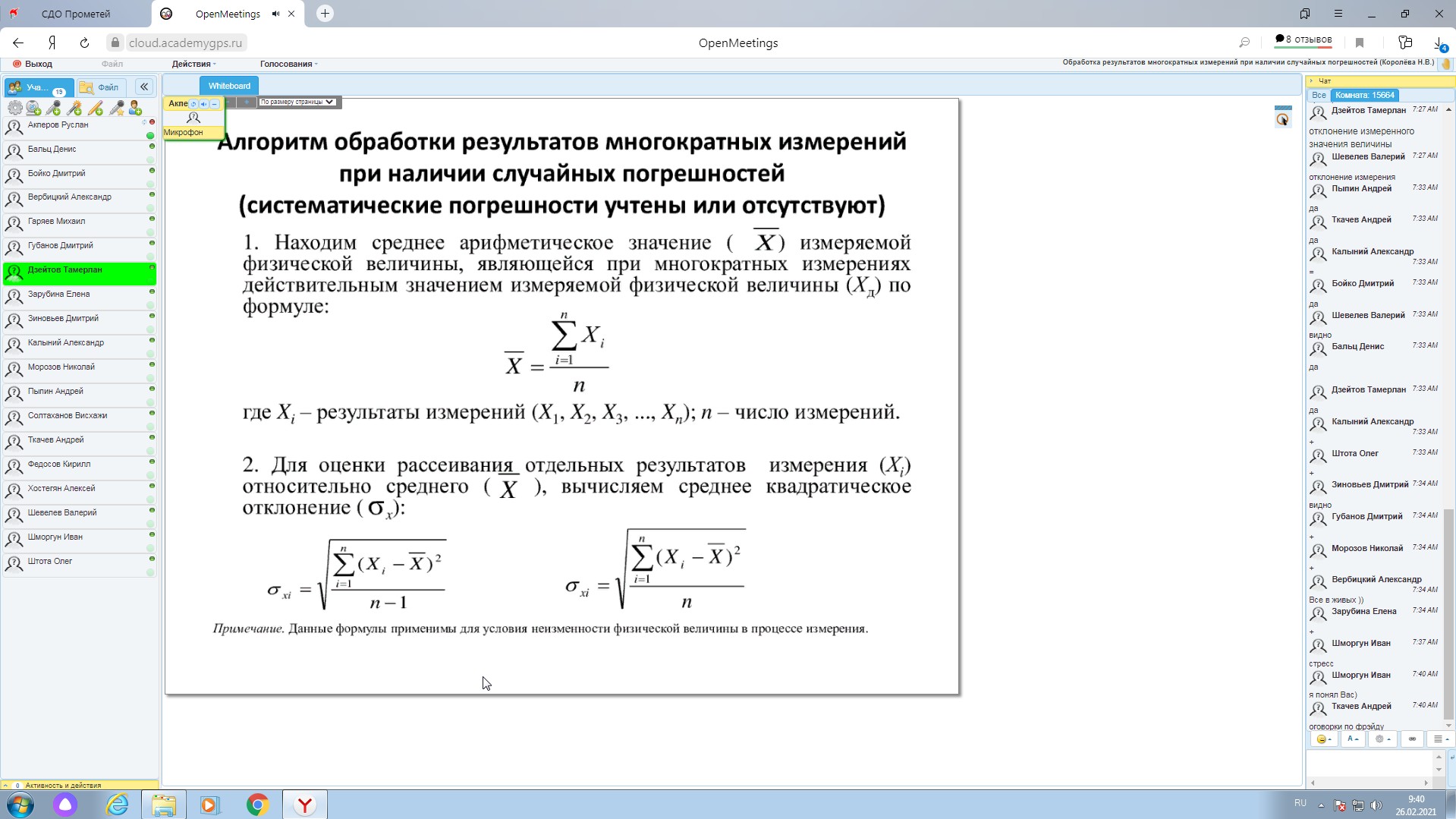1456x819 pixels.
Task: Click the add user moderator icon
Action: pos(136,108)
